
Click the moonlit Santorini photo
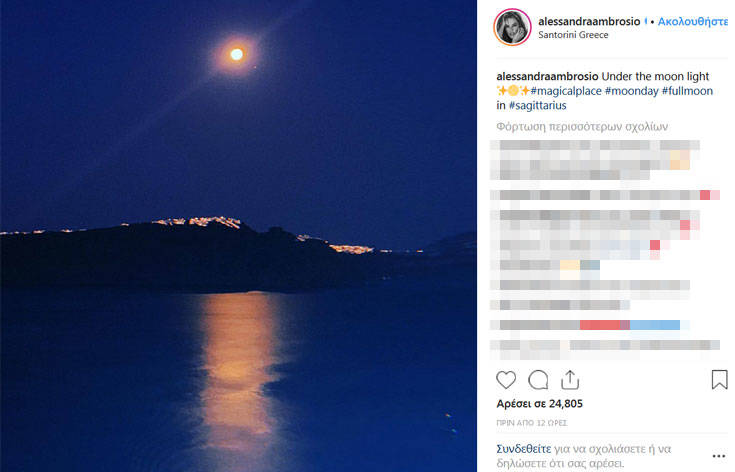tap(238, 236)
